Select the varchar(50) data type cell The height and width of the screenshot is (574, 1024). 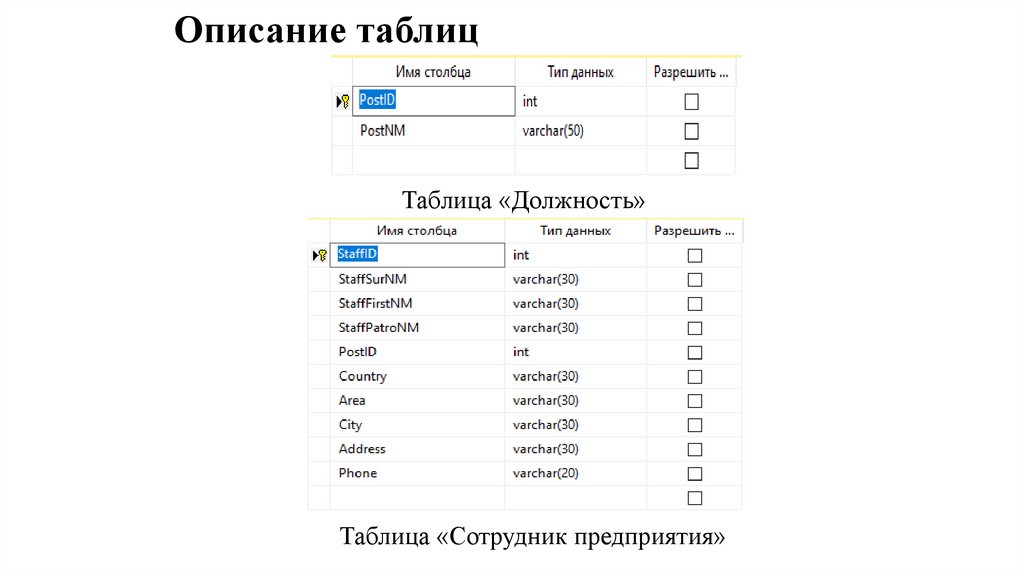(x=581, y=131)
